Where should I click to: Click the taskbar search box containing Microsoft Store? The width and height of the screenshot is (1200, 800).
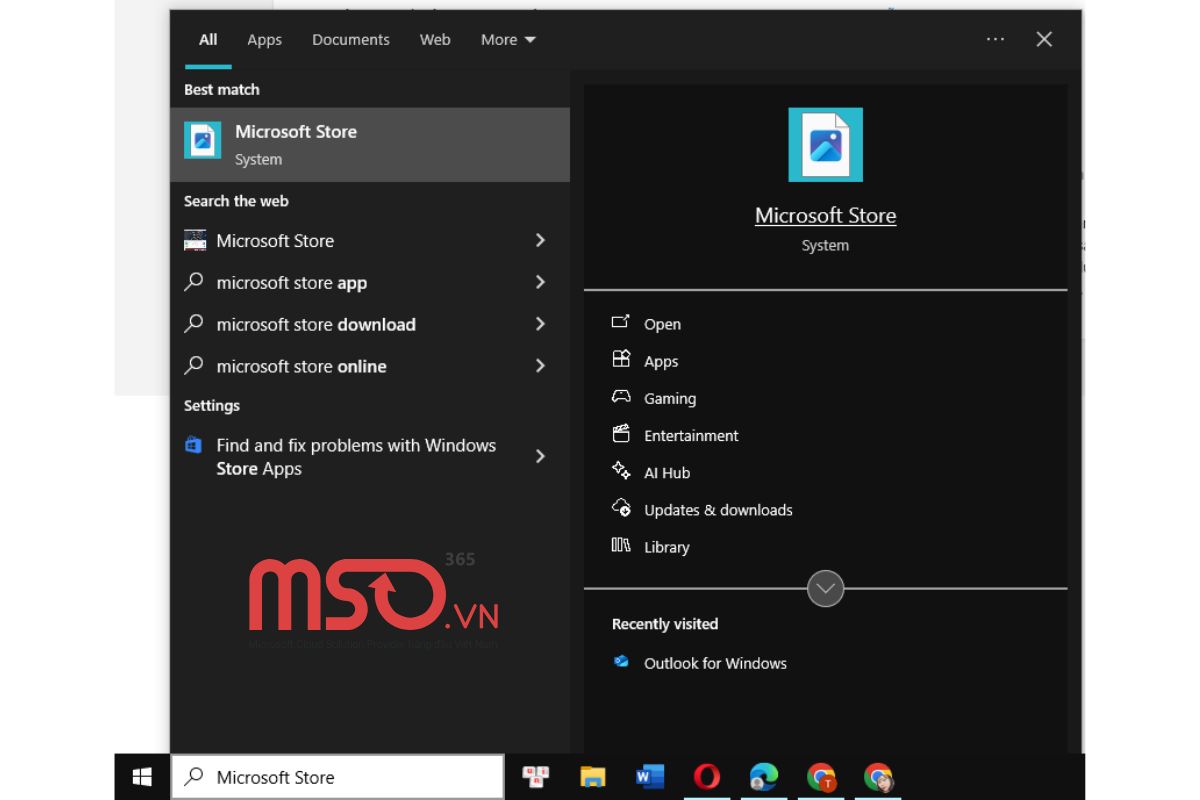pyautogui.click(x=338, y=777)
